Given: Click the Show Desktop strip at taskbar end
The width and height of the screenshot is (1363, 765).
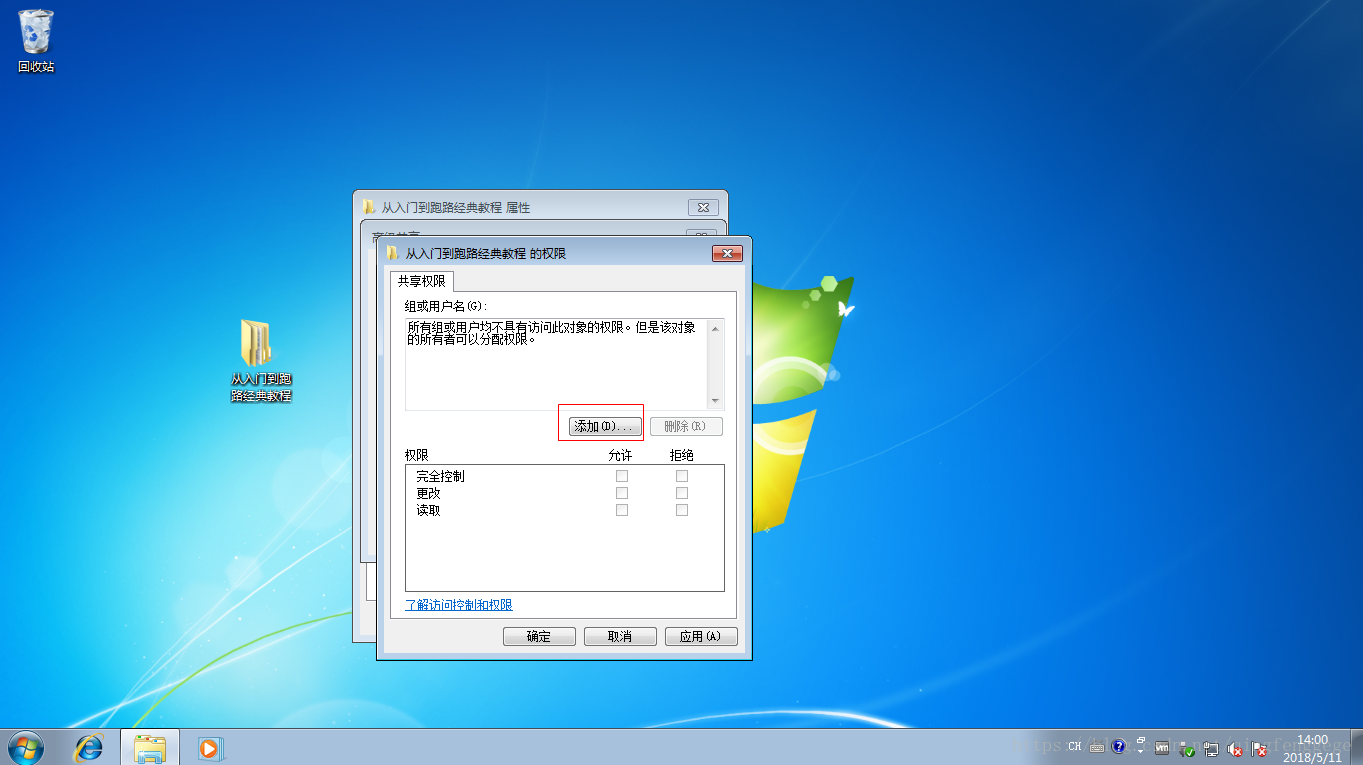Looking at the screenshot, I should 1356,747.
